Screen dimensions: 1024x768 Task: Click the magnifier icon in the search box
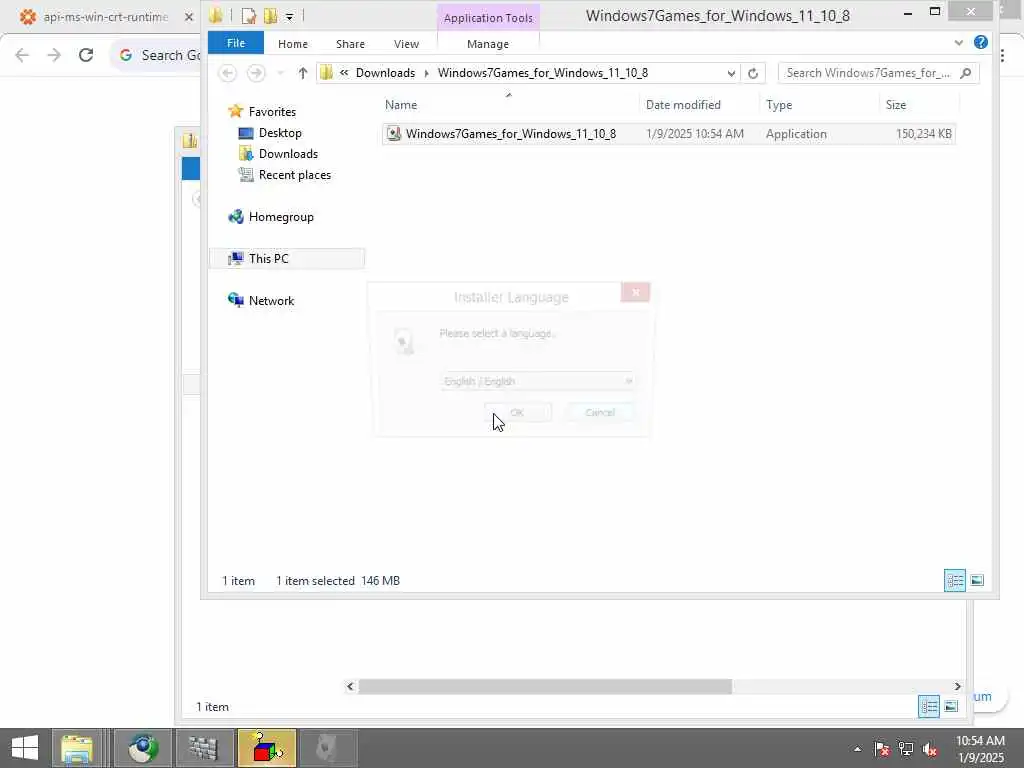(x=966, y=72)
